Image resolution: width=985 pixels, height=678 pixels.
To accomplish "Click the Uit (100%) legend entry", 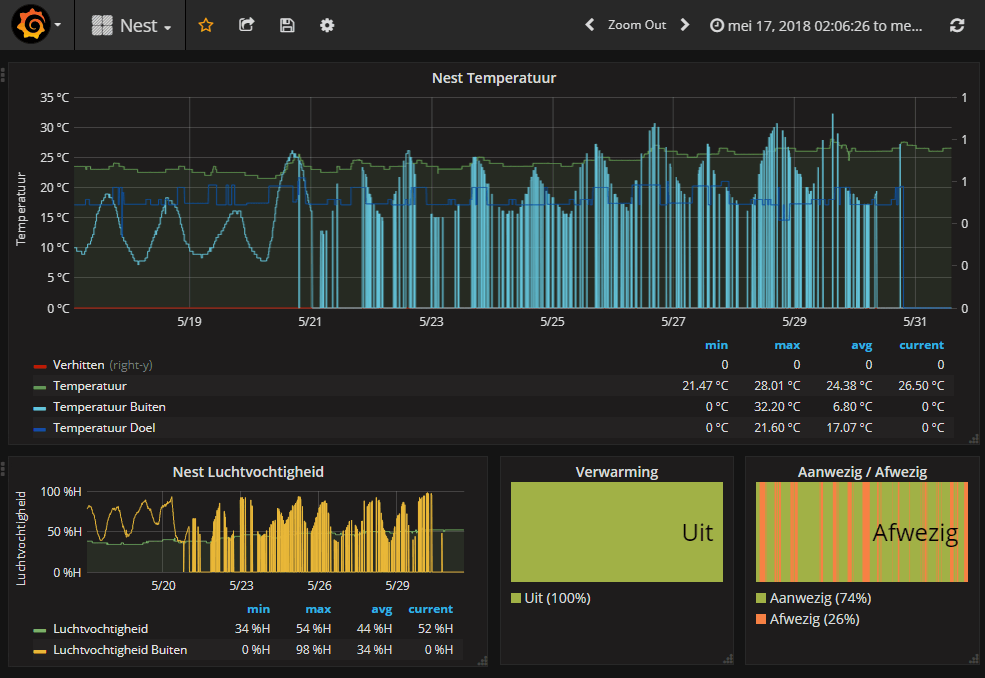I will (551, 598).
